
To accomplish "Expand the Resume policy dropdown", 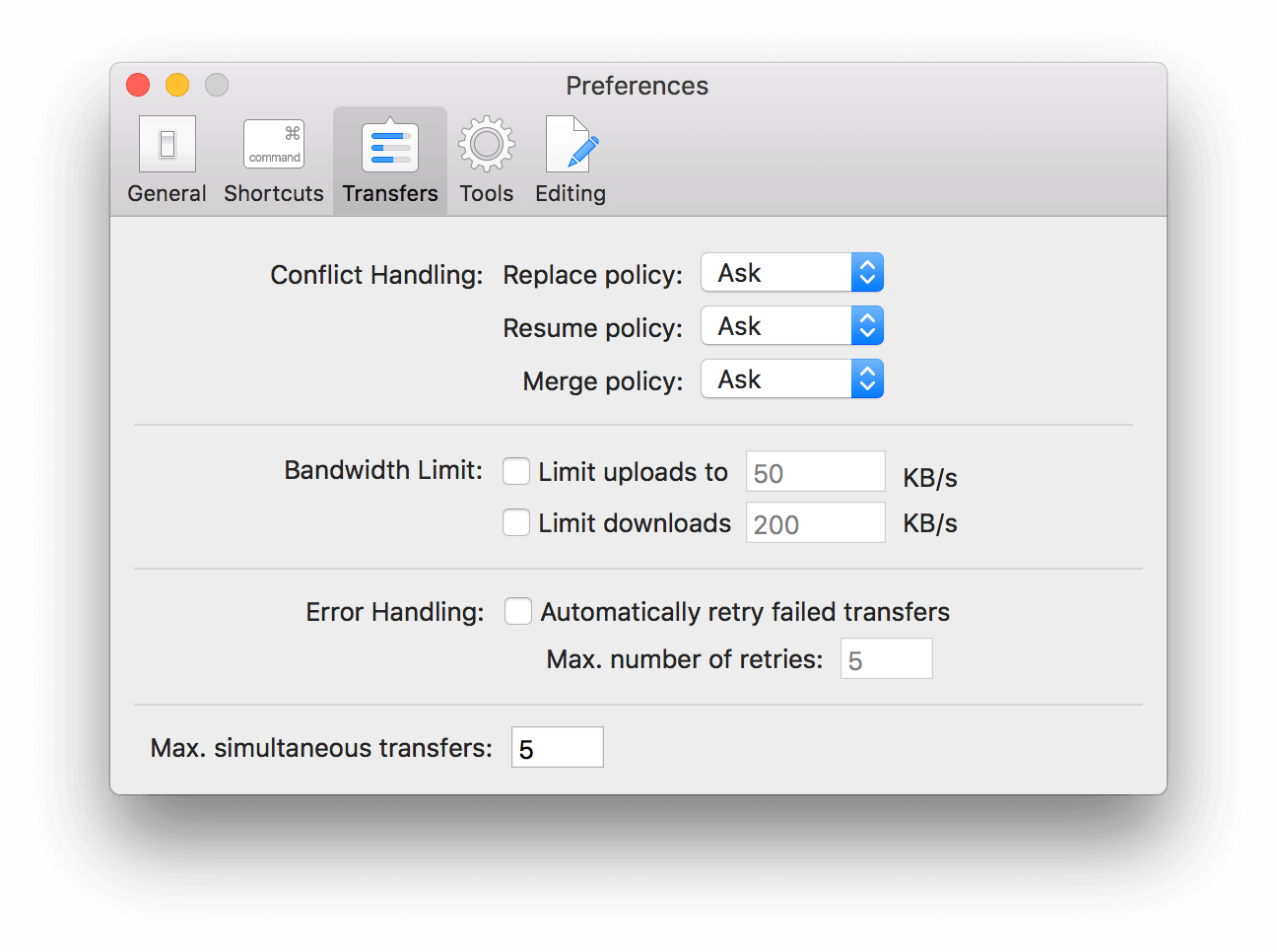I will pyautogui.click(x=791, y=326).
